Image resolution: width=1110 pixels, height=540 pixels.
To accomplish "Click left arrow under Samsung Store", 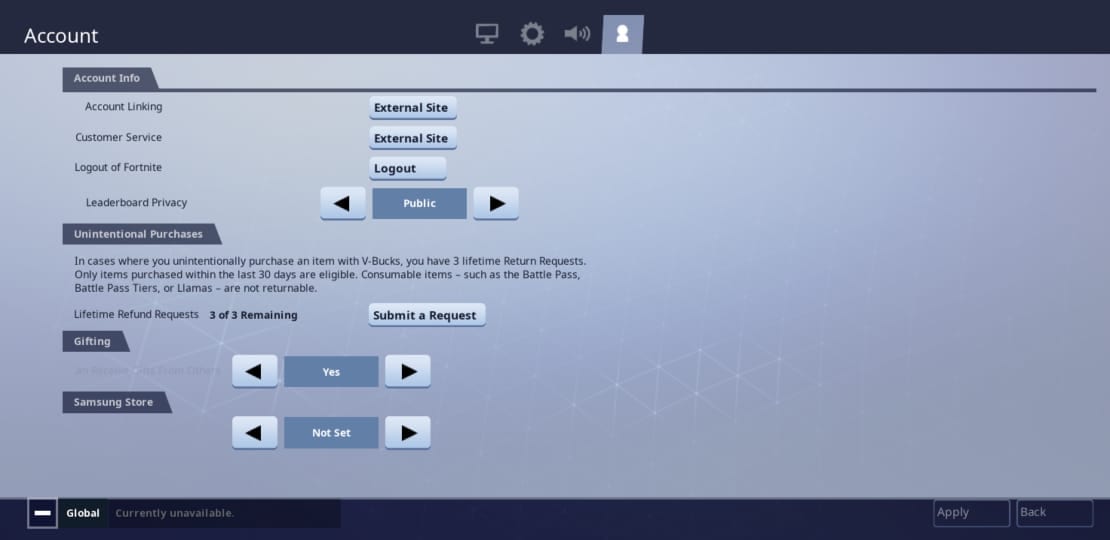I will coord(254,433).
